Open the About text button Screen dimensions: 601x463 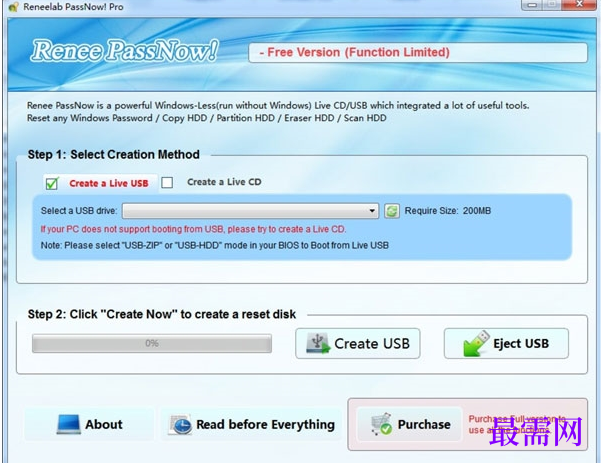tap(104, 424)
